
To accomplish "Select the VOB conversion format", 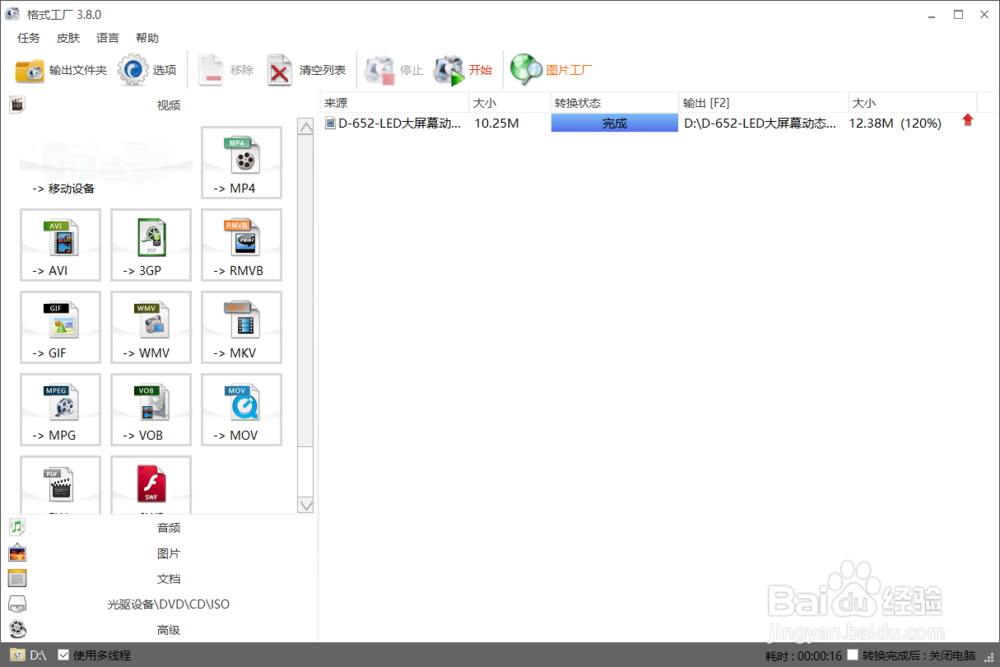I will coord(151,409).
